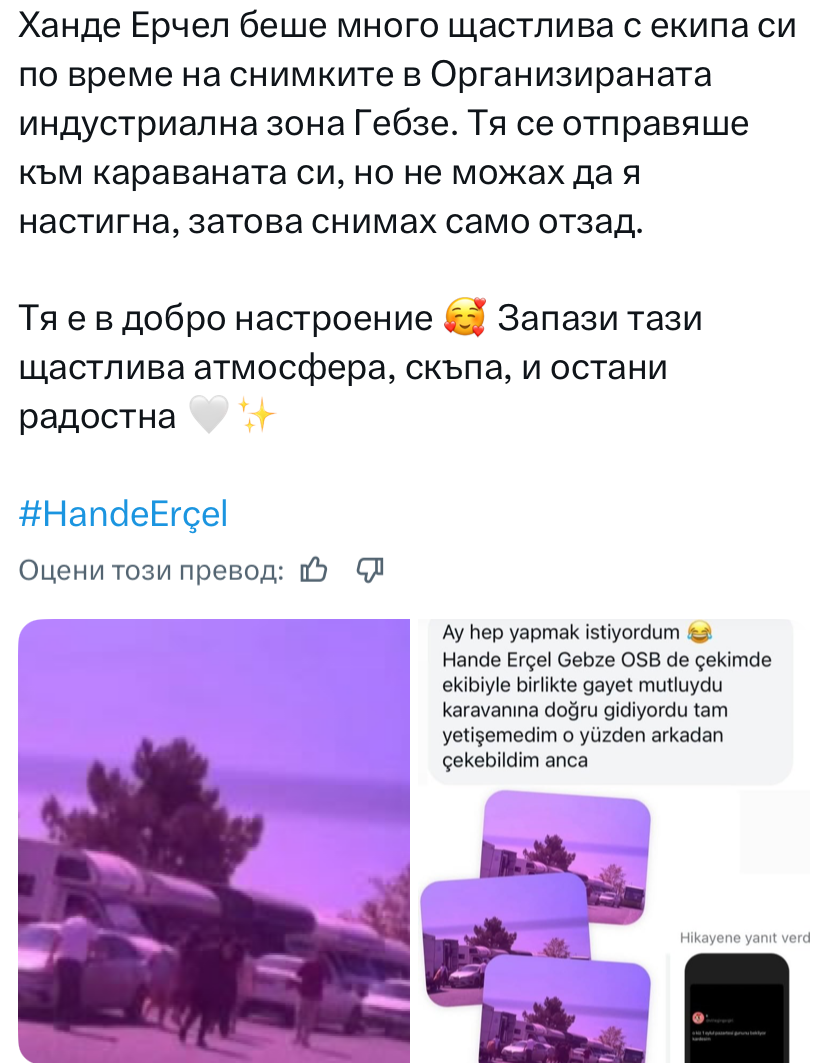Tap the topmost small purple photo card

point(566,854)
